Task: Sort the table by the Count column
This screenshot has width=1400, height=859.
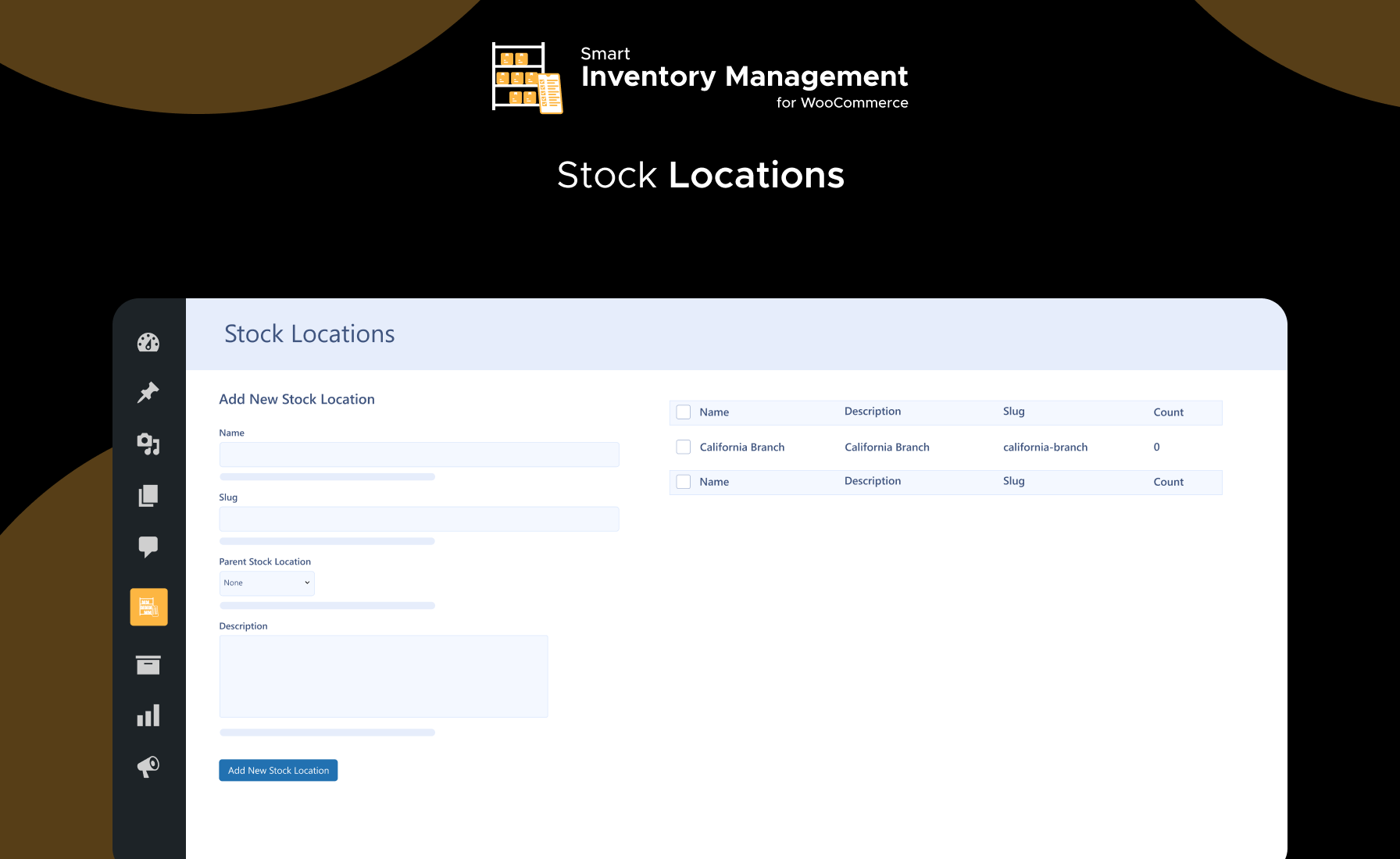Action: click(x=1169, y=412)
